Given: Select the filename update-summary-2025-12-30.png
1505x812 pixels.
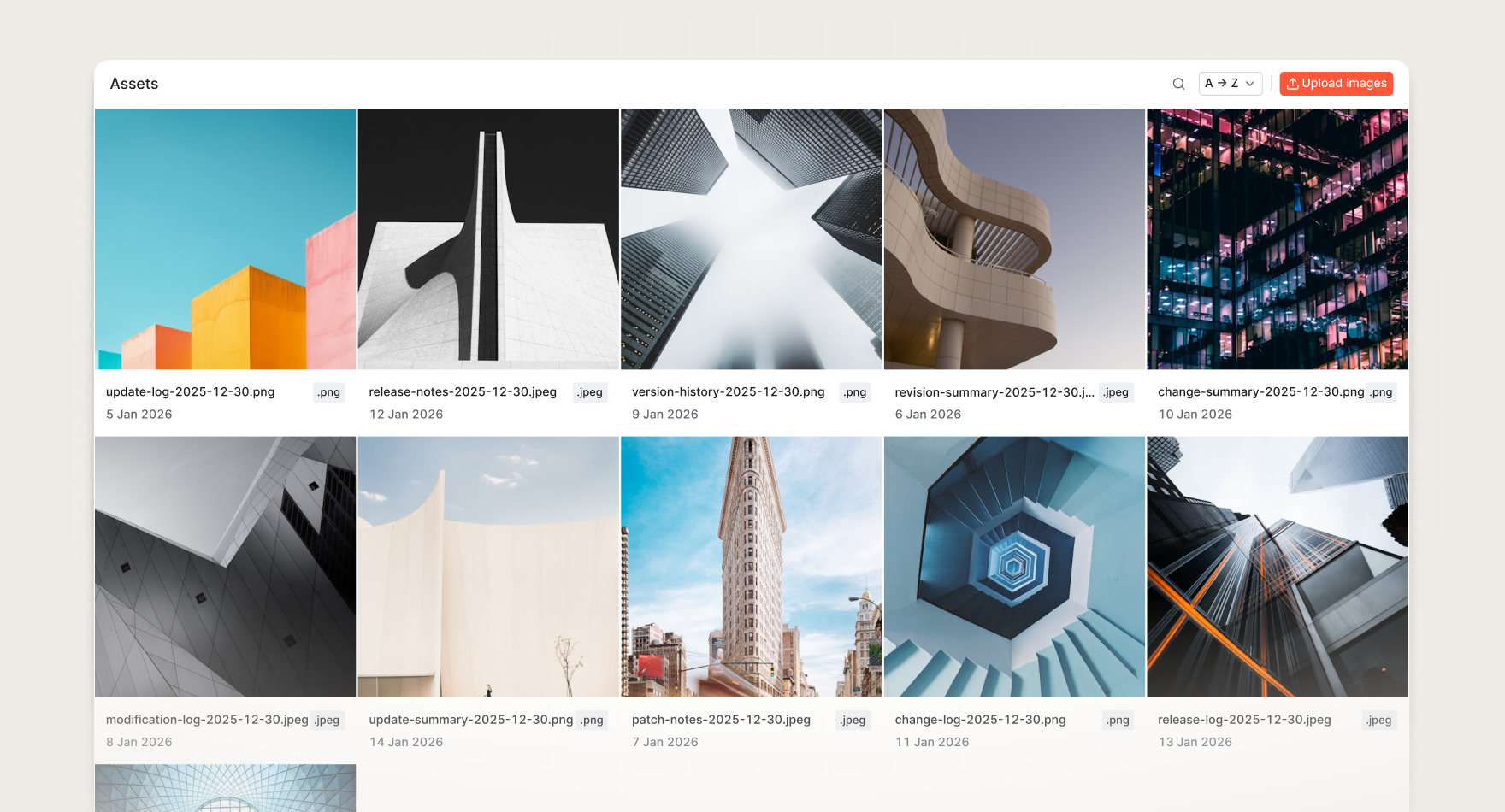Looking at the screenshot, I should [x=471, y=720].
